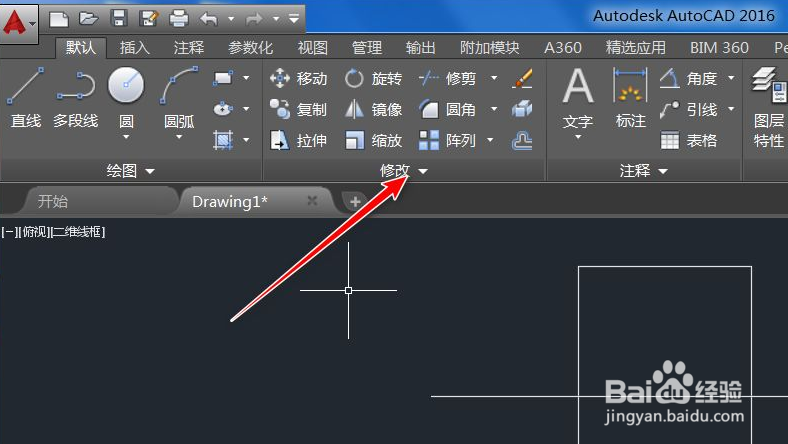This screenshot has height=444, width=788.
Task: Click the 拉伸 stretch tool
Action: 299,140
